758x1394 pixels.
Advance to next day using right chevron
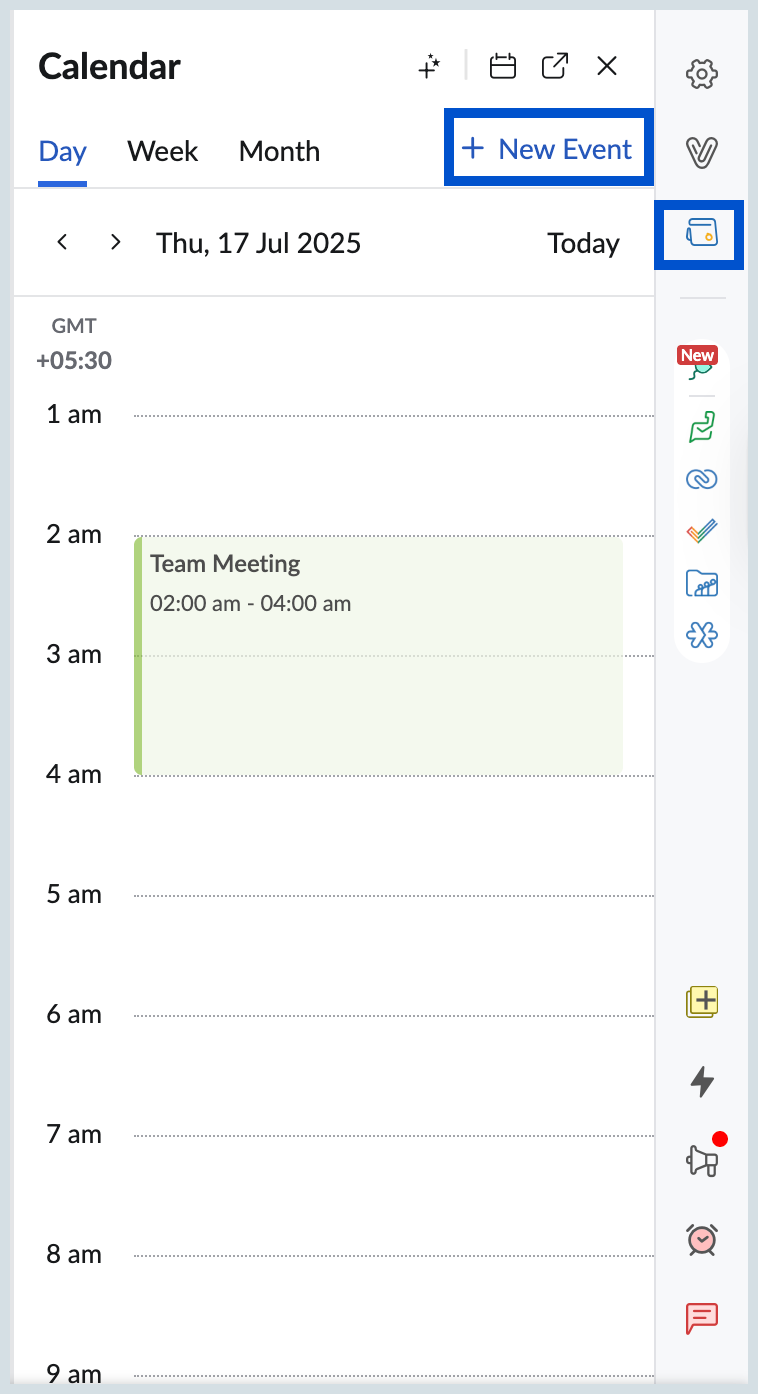click(x=114, y=242)
